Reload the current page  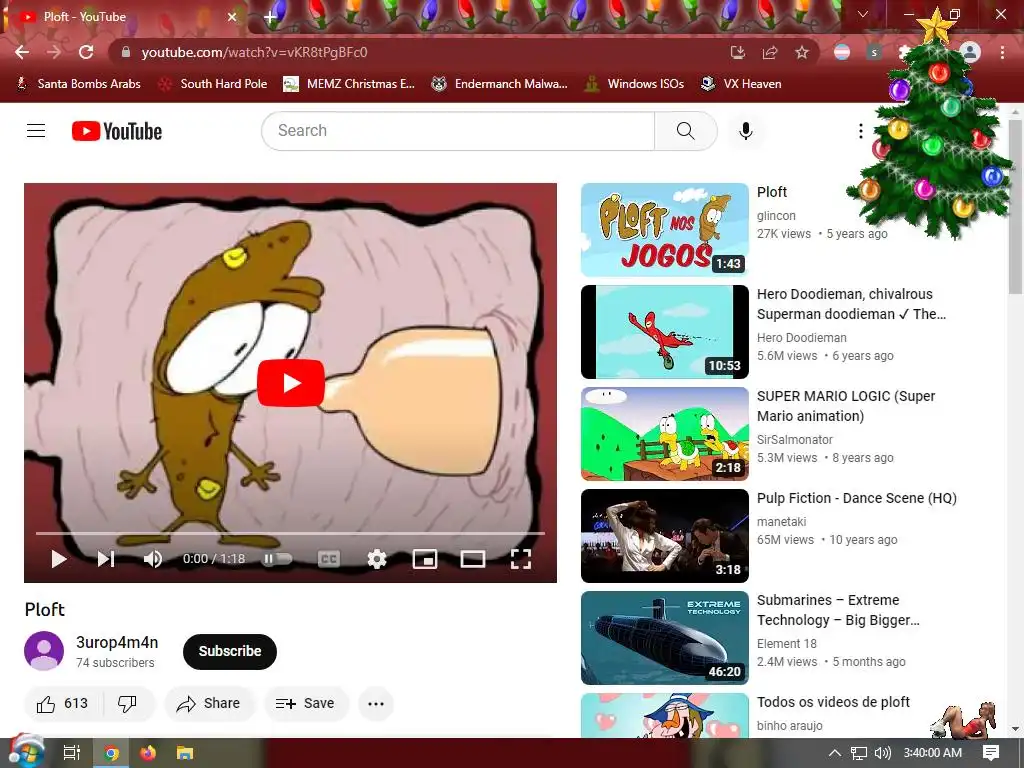coord(86,52)
